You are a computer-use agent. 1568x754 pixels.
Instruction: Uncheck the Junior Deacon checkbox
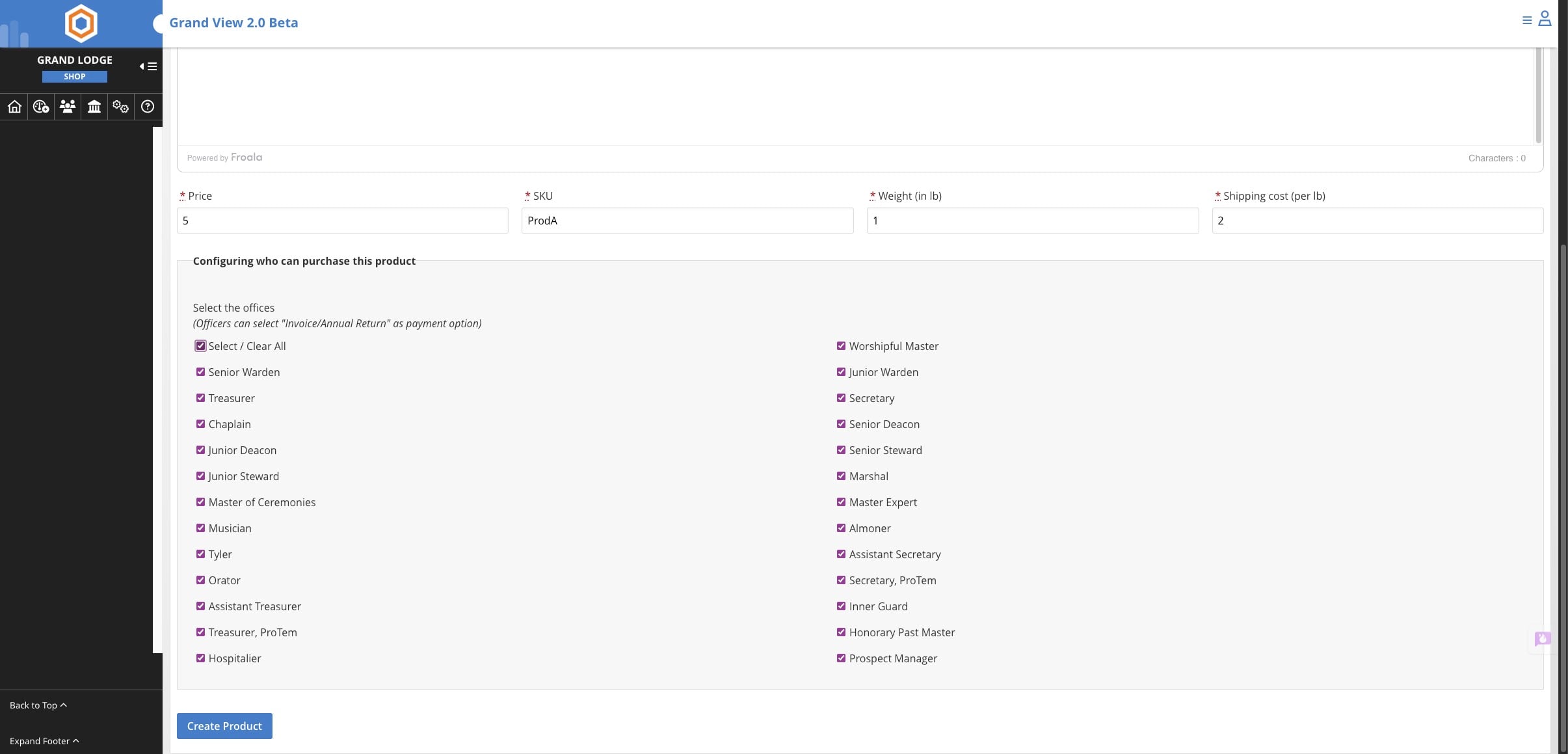click(x=200, y=450)
